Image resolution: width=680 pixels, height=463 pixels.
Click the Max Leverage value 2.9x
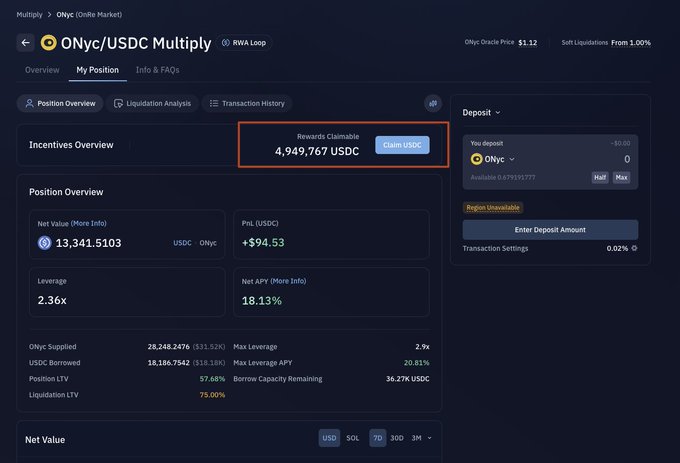pos(422,347)
